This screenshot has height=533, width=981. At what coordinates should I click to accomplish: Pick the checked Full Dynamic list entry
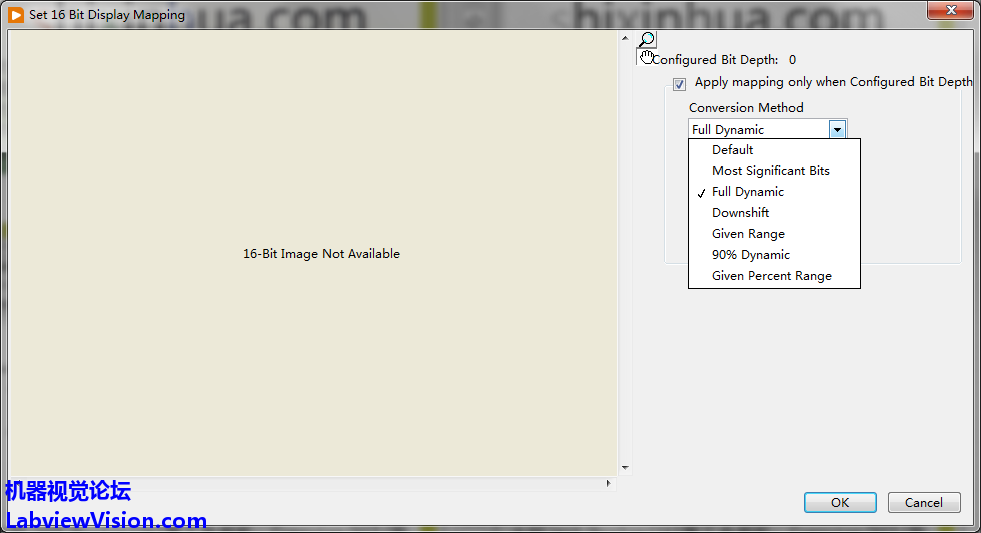[x=747, y=192]
